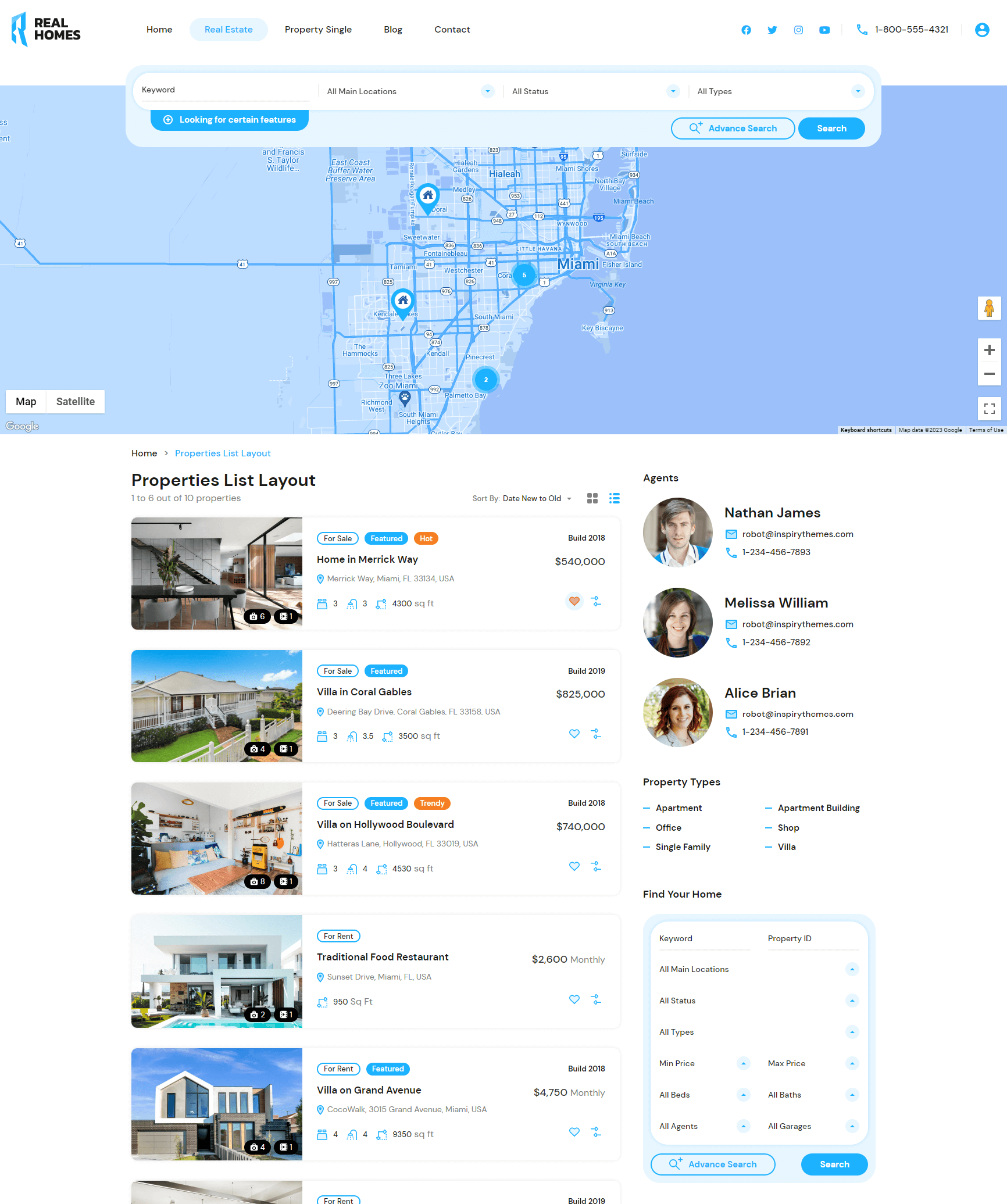Screen dimensions: 1007x1204
Task: Zoom out on the map
Action: [x=989, y=374]
